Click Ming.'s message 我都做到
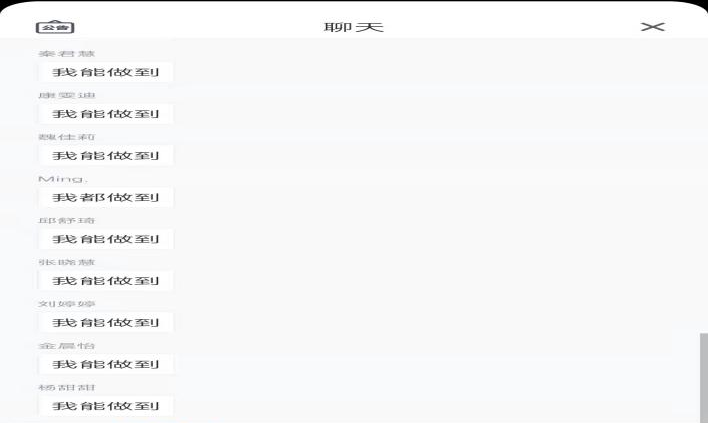This screenshot has height=424, width=708. pyautogui.click(x=106, y=197)
